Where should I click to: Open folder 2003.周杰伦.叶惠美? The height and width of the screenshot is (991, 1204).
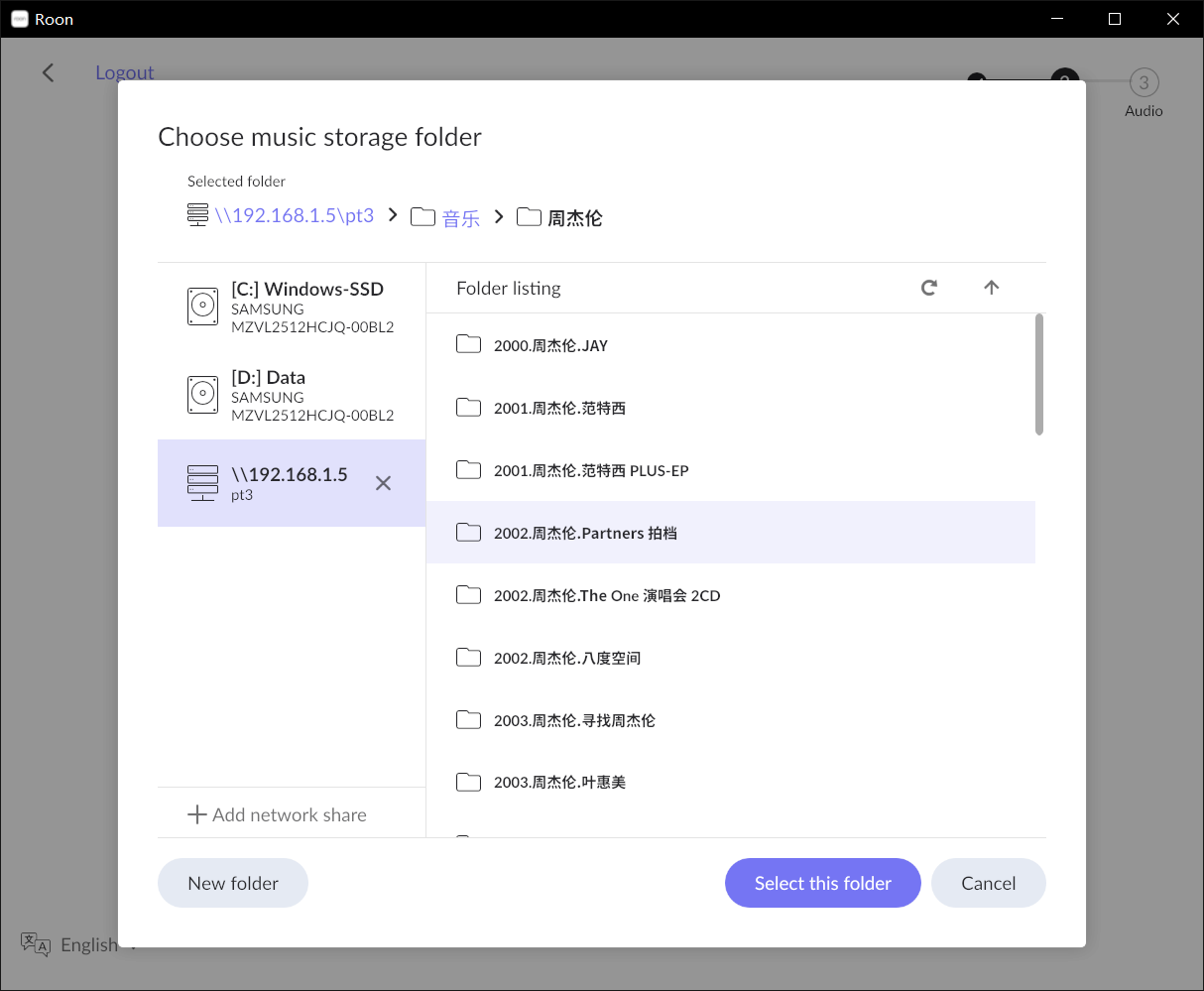pyautogui.click(x=559, y=783)
